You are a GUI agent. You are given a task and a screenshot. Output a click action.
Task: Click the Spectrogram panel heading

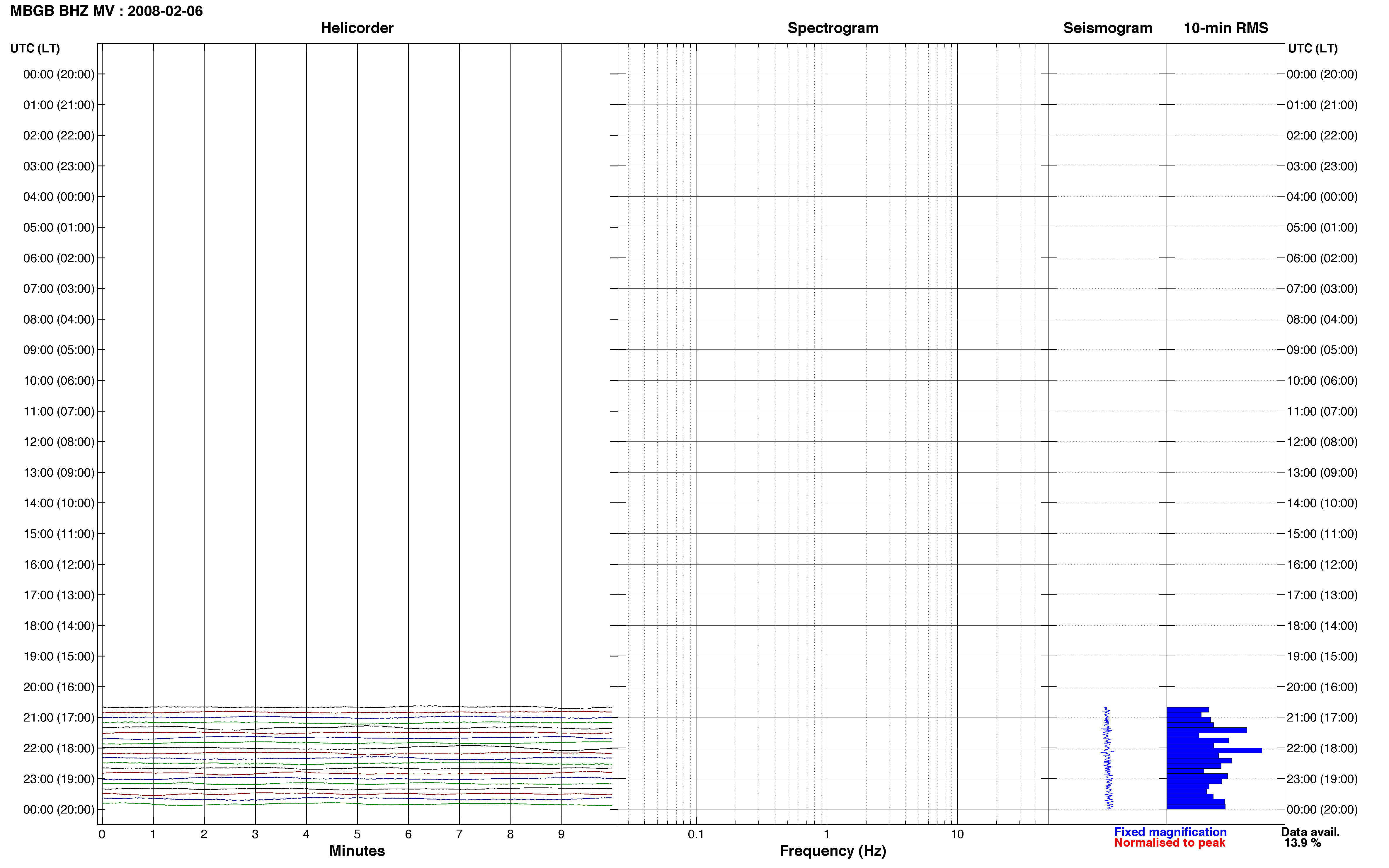pyautogui.click(x=833, y=28)
